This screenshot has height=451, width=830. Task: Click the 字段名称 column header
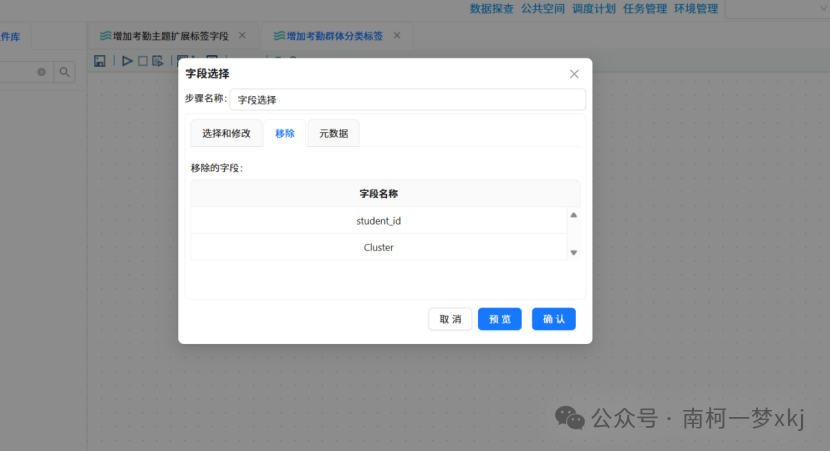[378, 194]
